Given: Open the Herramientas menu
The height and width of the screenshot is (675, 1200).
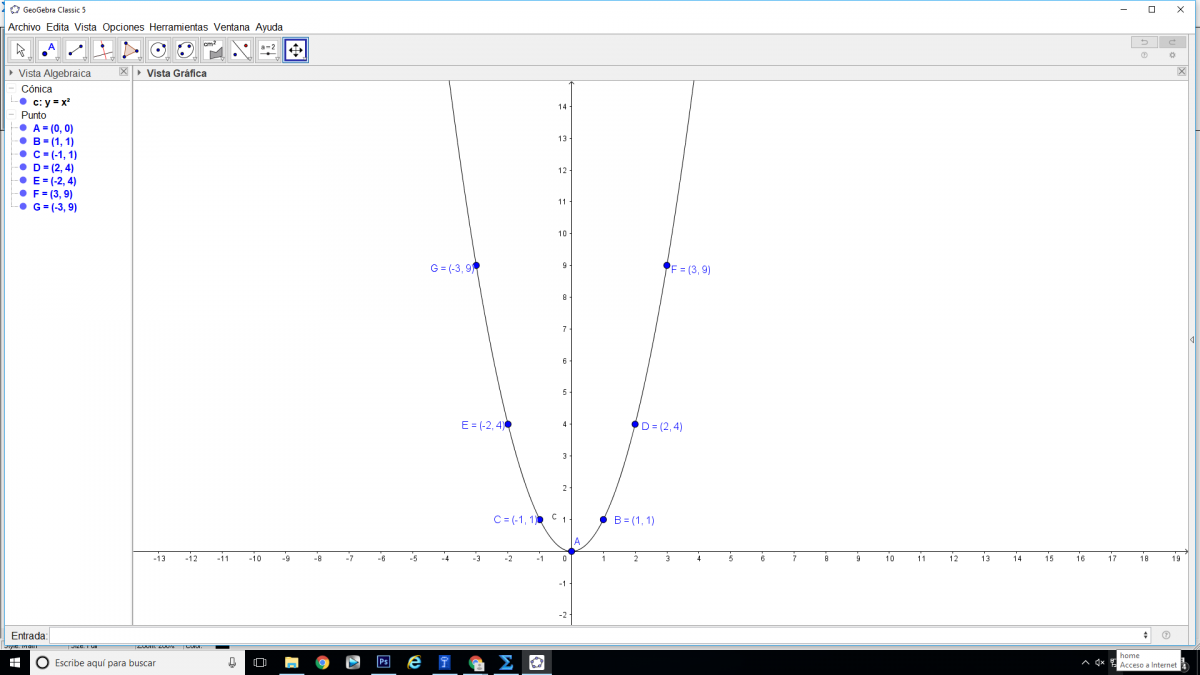Looking at the screenshot, I should click(x=179, y=27).
